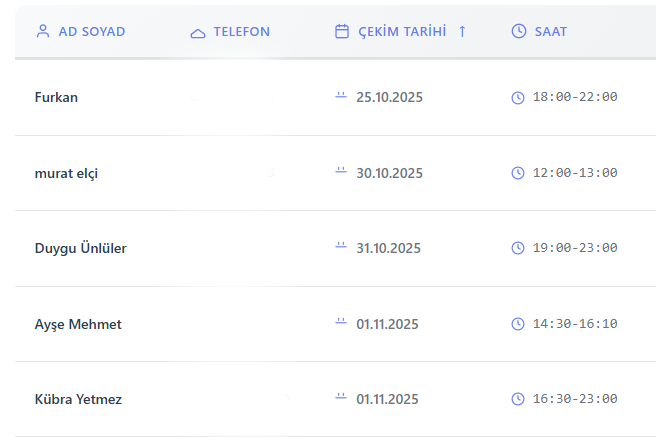The image size is (656, 437).
Task: Toggle sort arrow on ÇEKİM TARİHİ column
Action: point(462,31)
